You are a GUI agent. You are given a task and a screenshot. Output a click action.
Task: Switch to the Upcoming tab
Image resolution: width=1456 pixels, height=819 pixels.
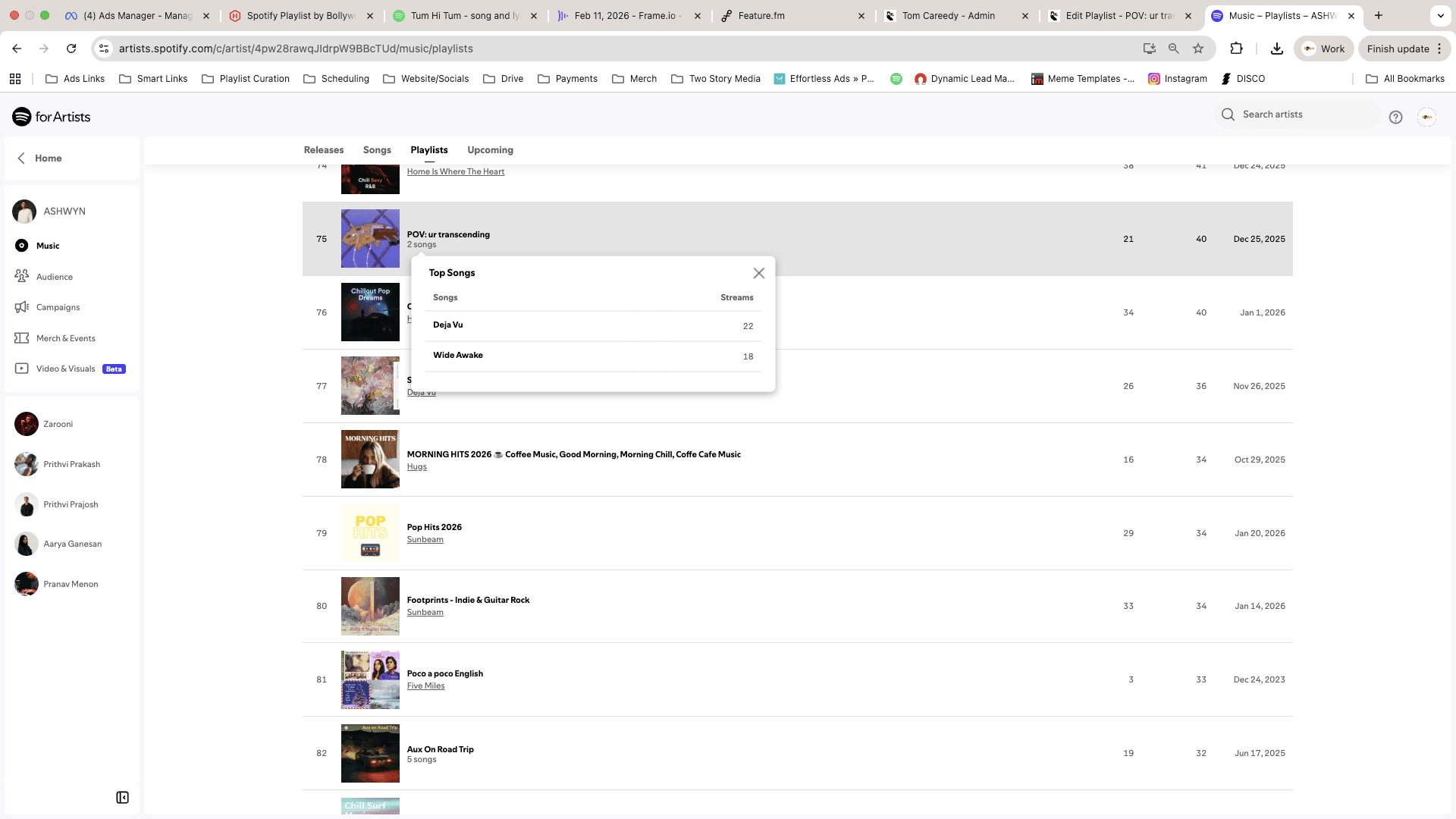click(x=490, y=150)
